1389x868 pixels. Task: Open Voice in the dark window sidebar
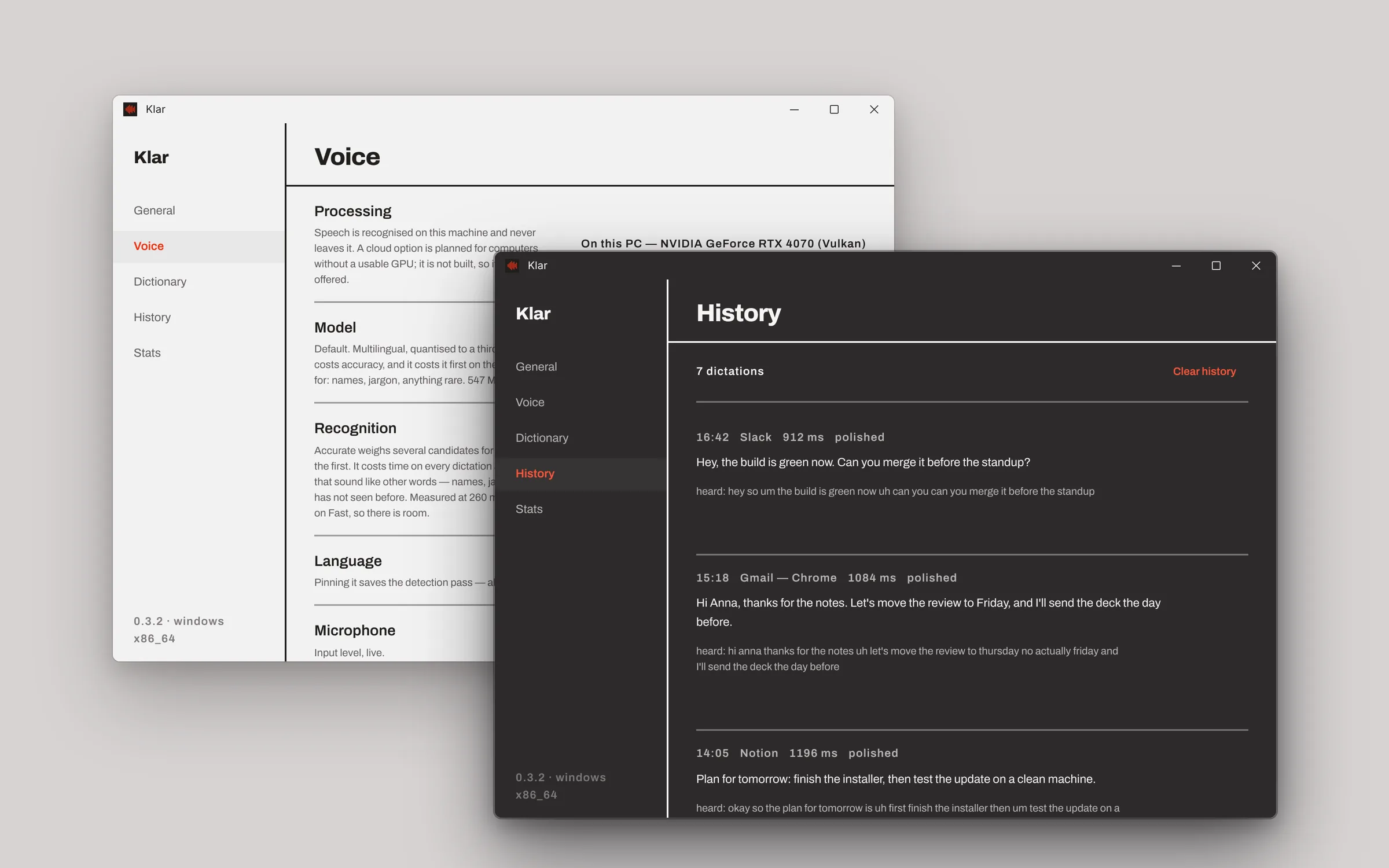580,402
